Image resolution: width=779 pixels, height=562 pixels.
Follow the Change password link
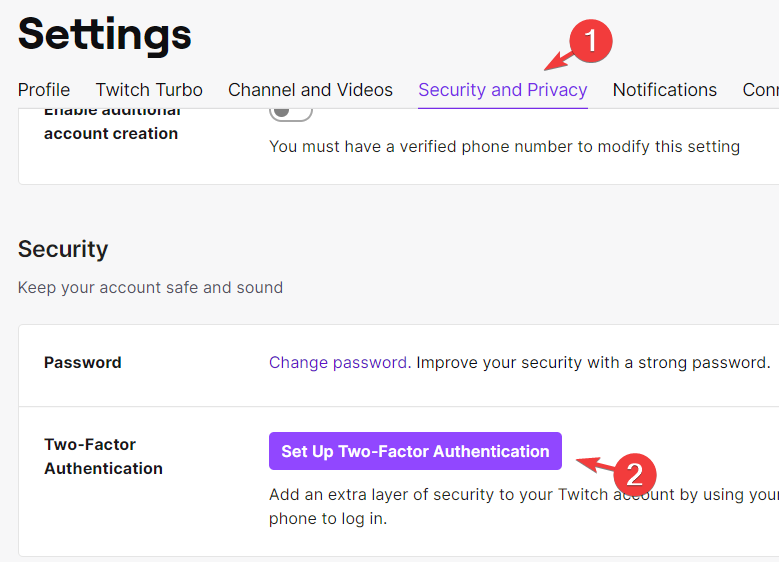coord(340,363)
